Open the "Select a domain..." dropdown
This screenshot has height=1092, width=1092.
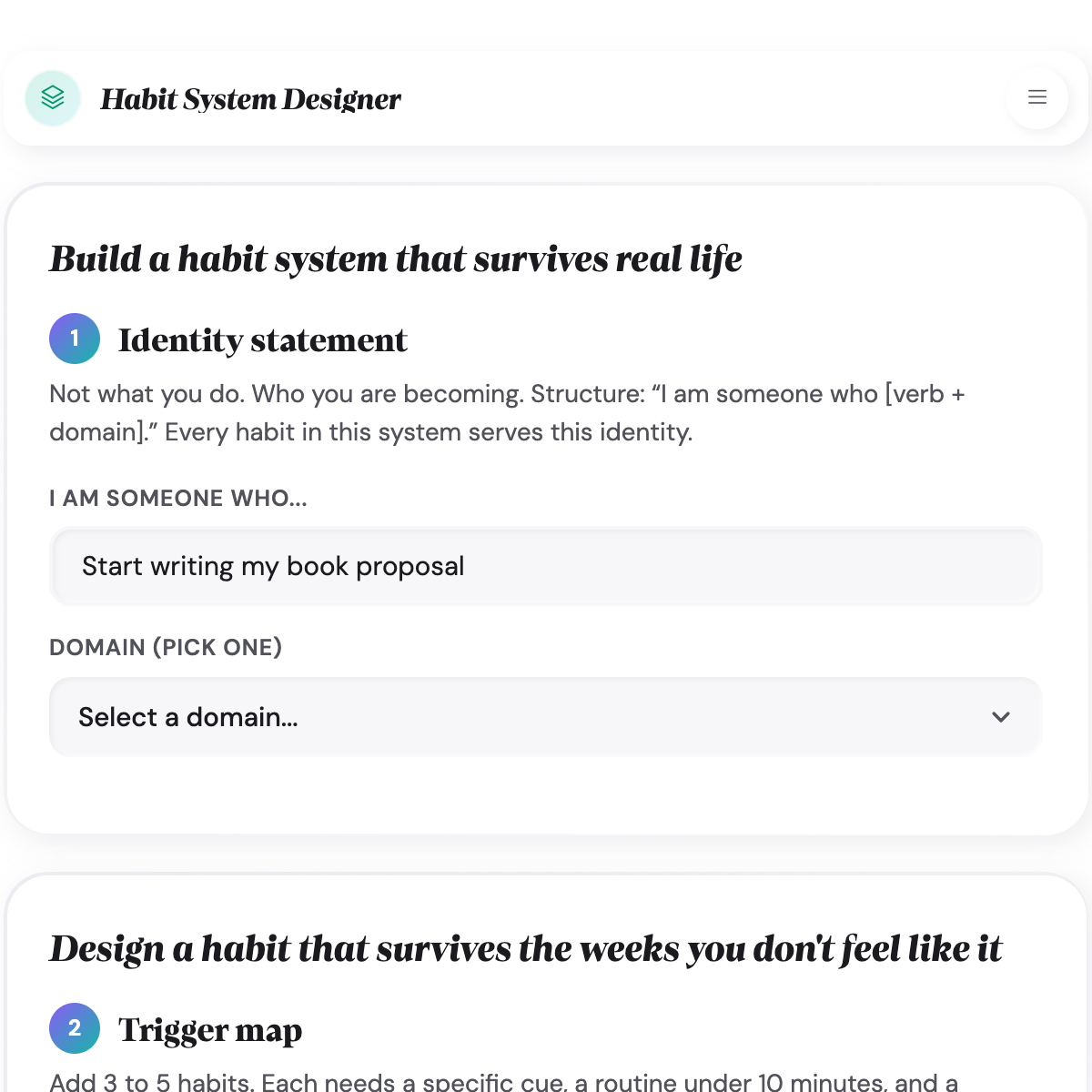coord(544,717)
